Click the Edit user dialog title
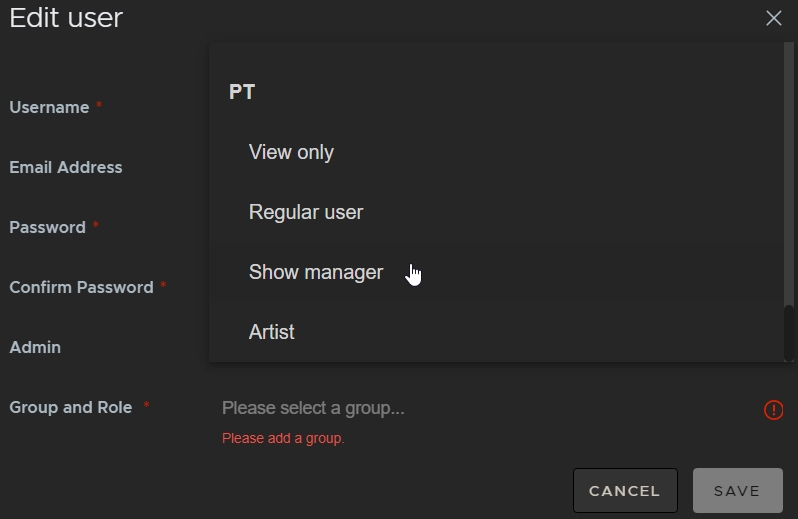This screenshot has width=798, height=519. tap(66, 17)
